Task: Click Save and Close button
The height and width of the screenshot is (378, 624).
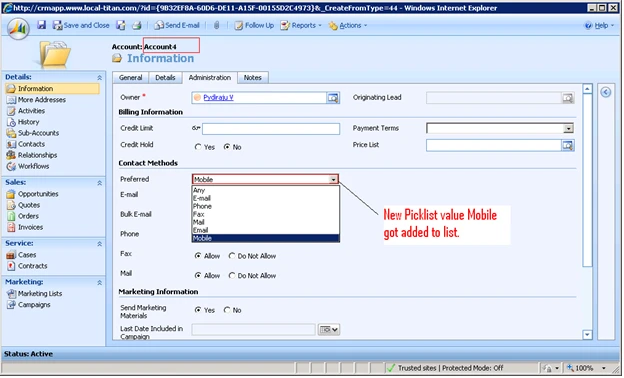Action: [x=81, y=25]
